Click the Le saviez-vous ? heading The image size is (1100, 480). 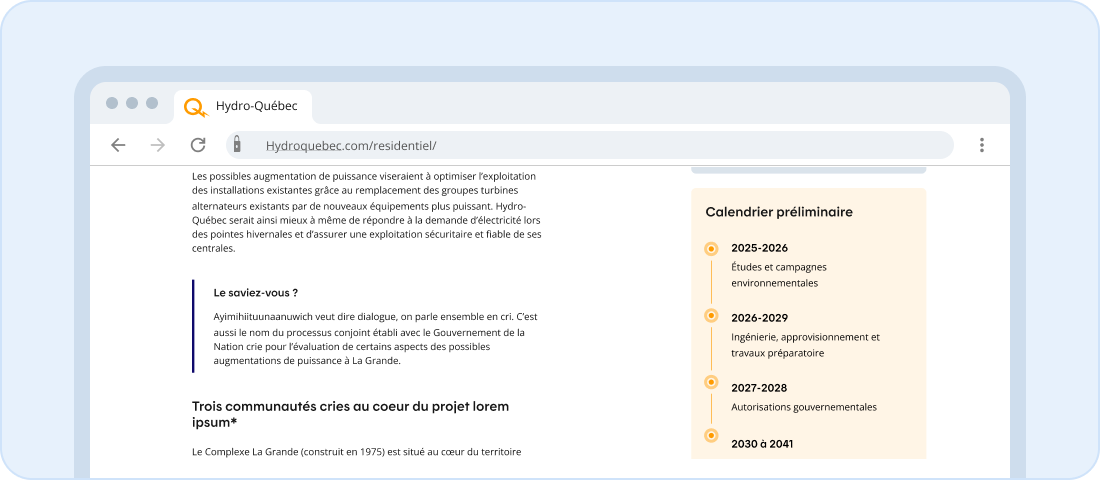click(x=256, y=293)
